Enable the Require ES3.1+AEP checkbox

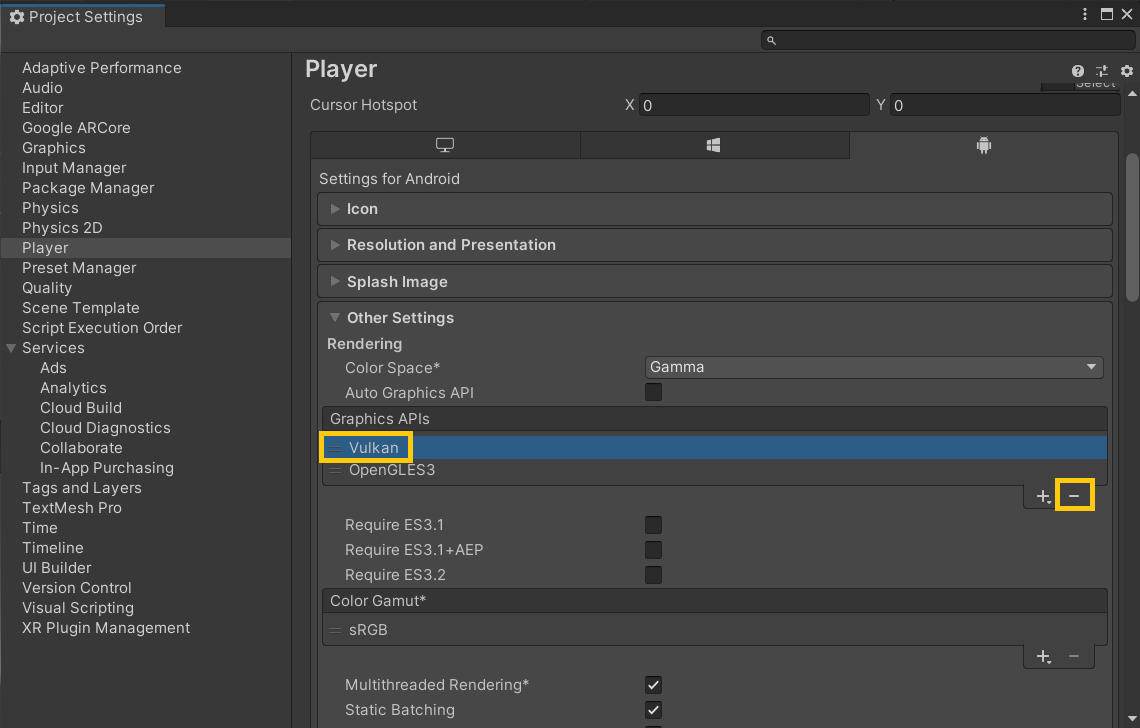click(654, 550)
